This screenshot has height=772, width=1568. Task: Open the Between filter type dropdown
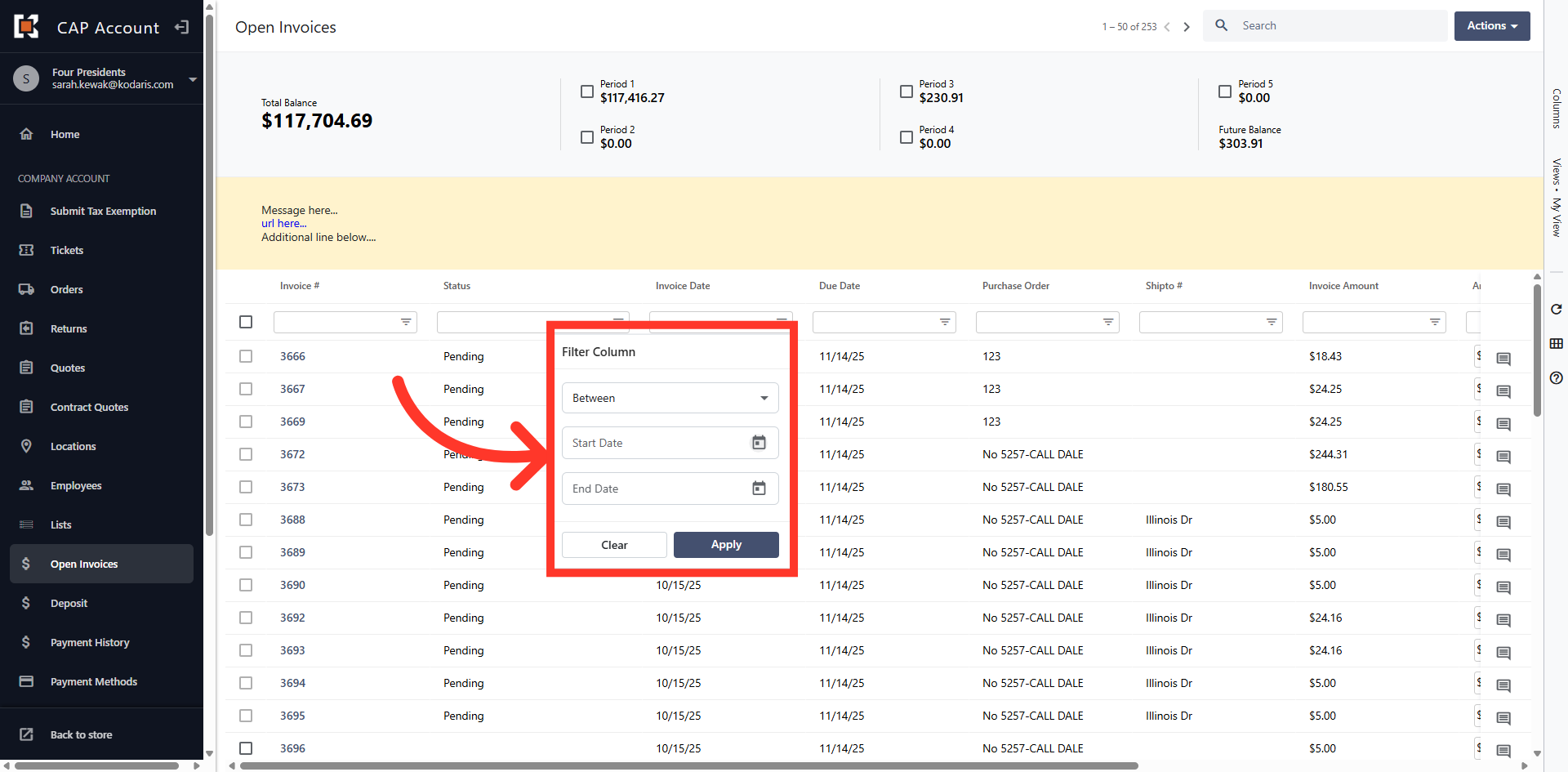click(x=670, y=398)
